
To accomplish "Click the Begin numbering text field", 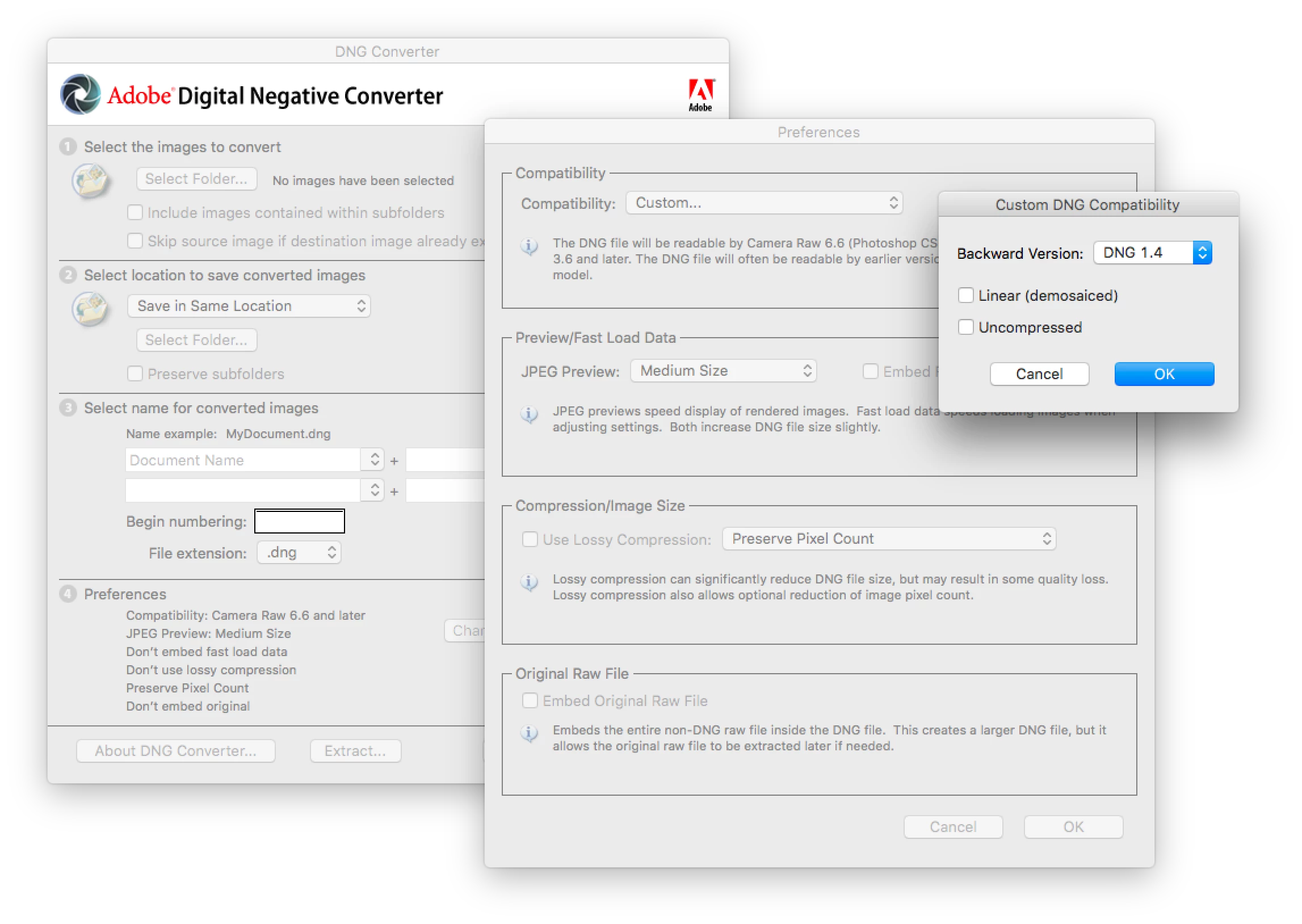I will click(299, 521).
